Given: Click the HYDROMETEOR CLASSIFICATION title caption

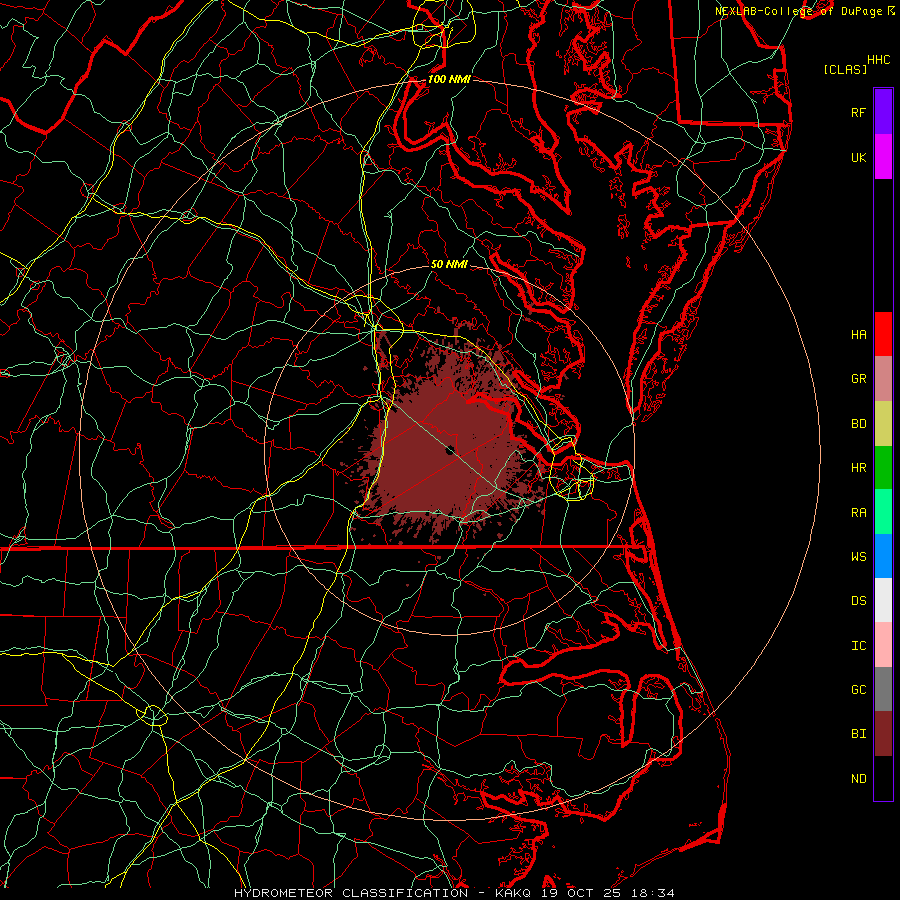Looking at the screenshot, I should click(x=454, y=893).
